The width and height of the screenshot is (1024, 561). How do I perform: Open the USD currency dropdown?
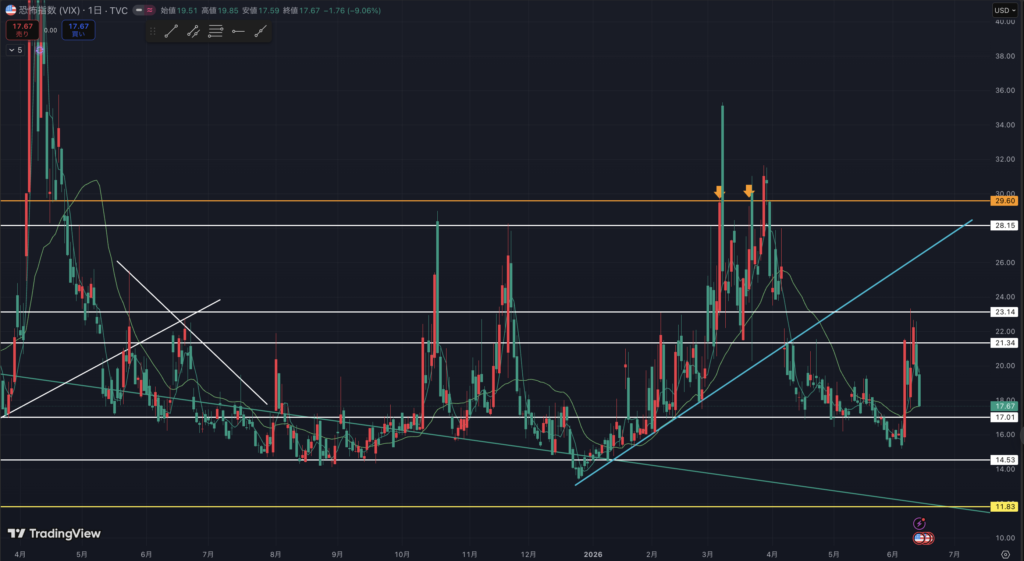point(1004,10)
